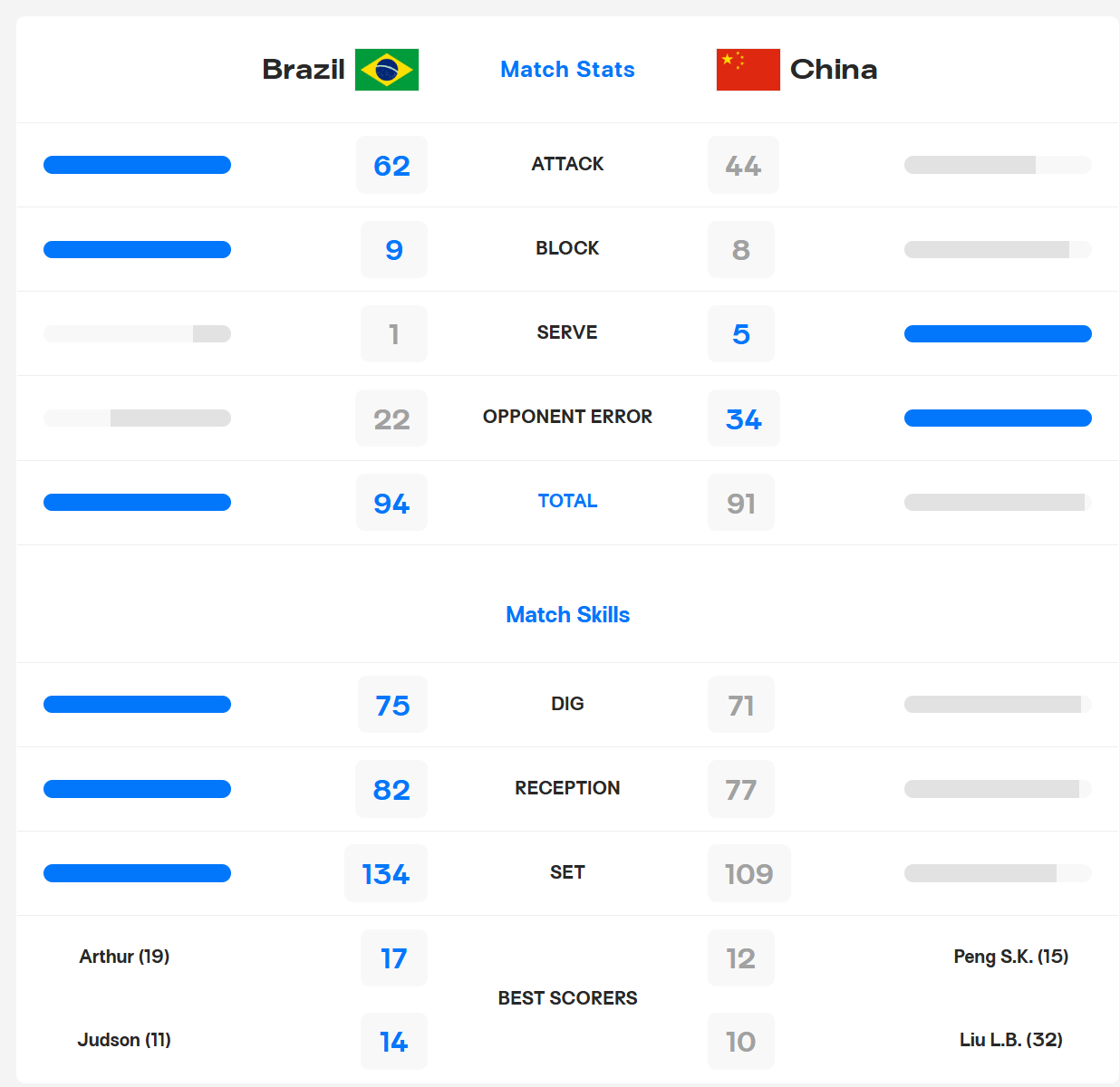Click China's SET count 109
The width and height of the screenshot is (1120, 1087).
[x=749, y=873]
